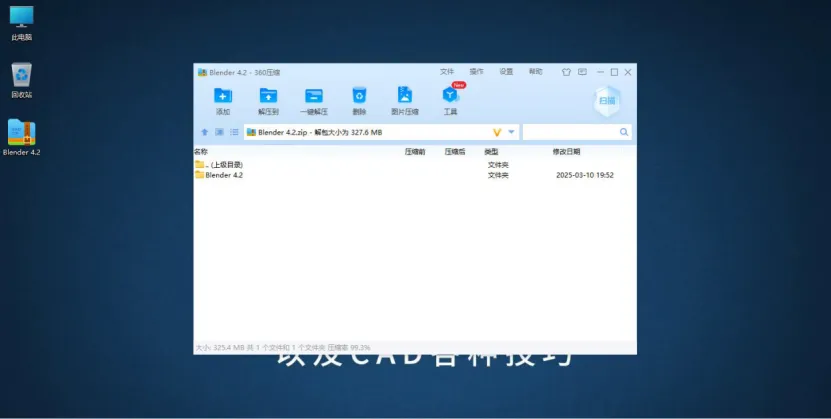Select the ..(上级目录) row name
Image resolution: width=831 pixels, height=419 pixels.
point(224,165)
